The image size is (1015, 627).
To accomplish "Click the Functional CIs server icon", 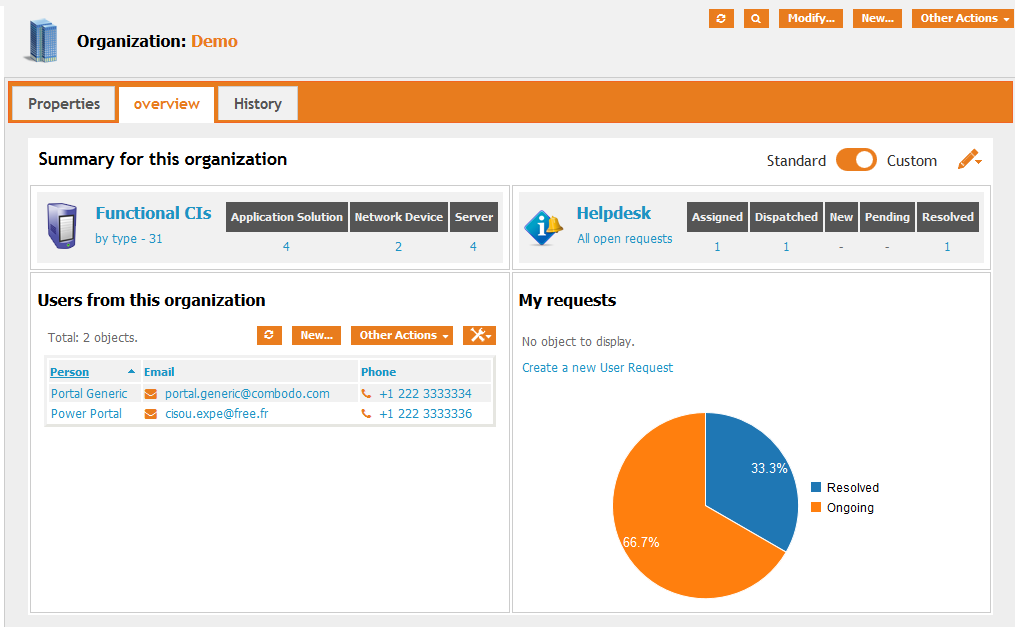I will [62, 226].
